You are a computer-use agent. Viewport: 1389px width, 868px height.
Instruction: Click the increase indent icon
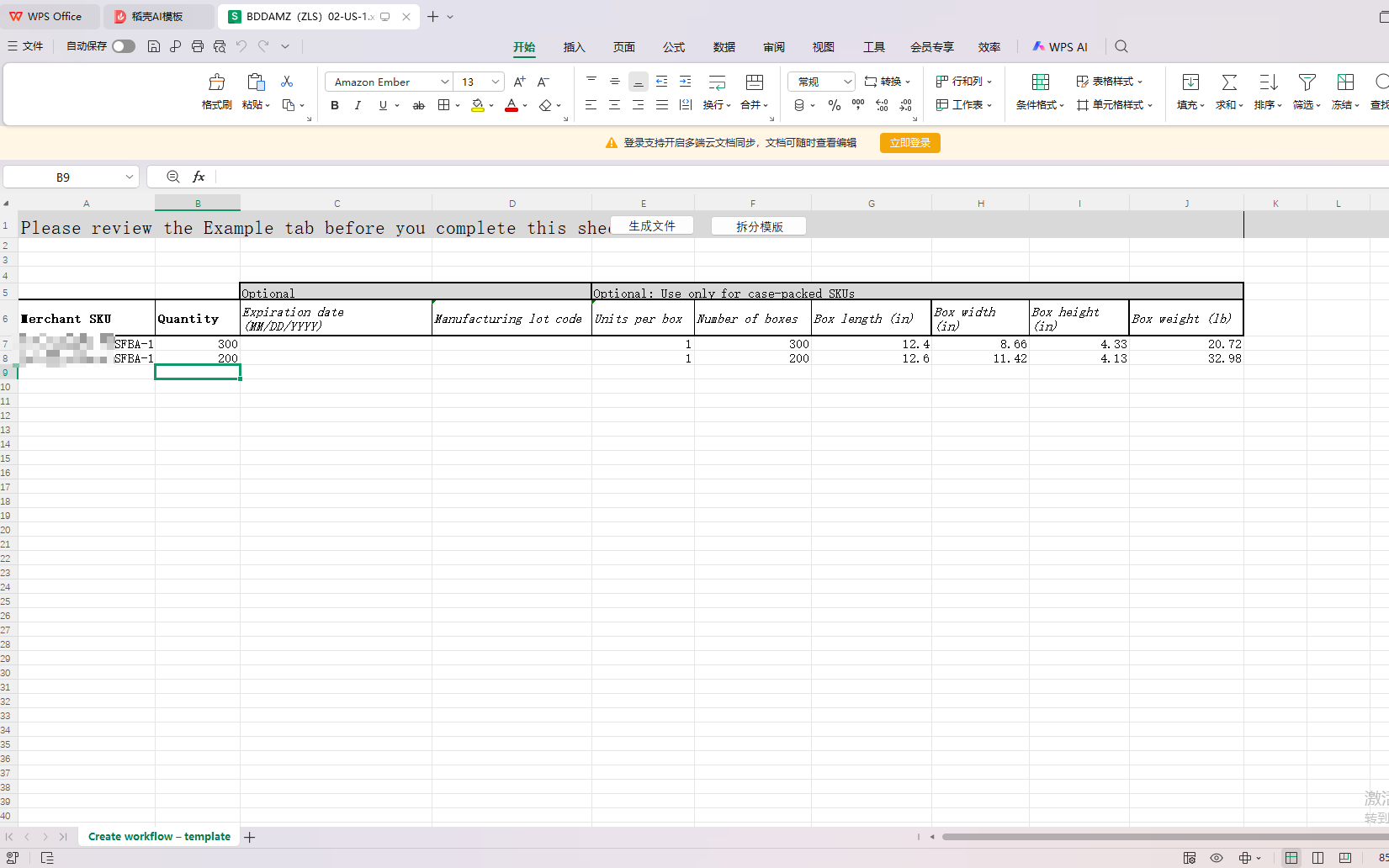tap(686, 81)
